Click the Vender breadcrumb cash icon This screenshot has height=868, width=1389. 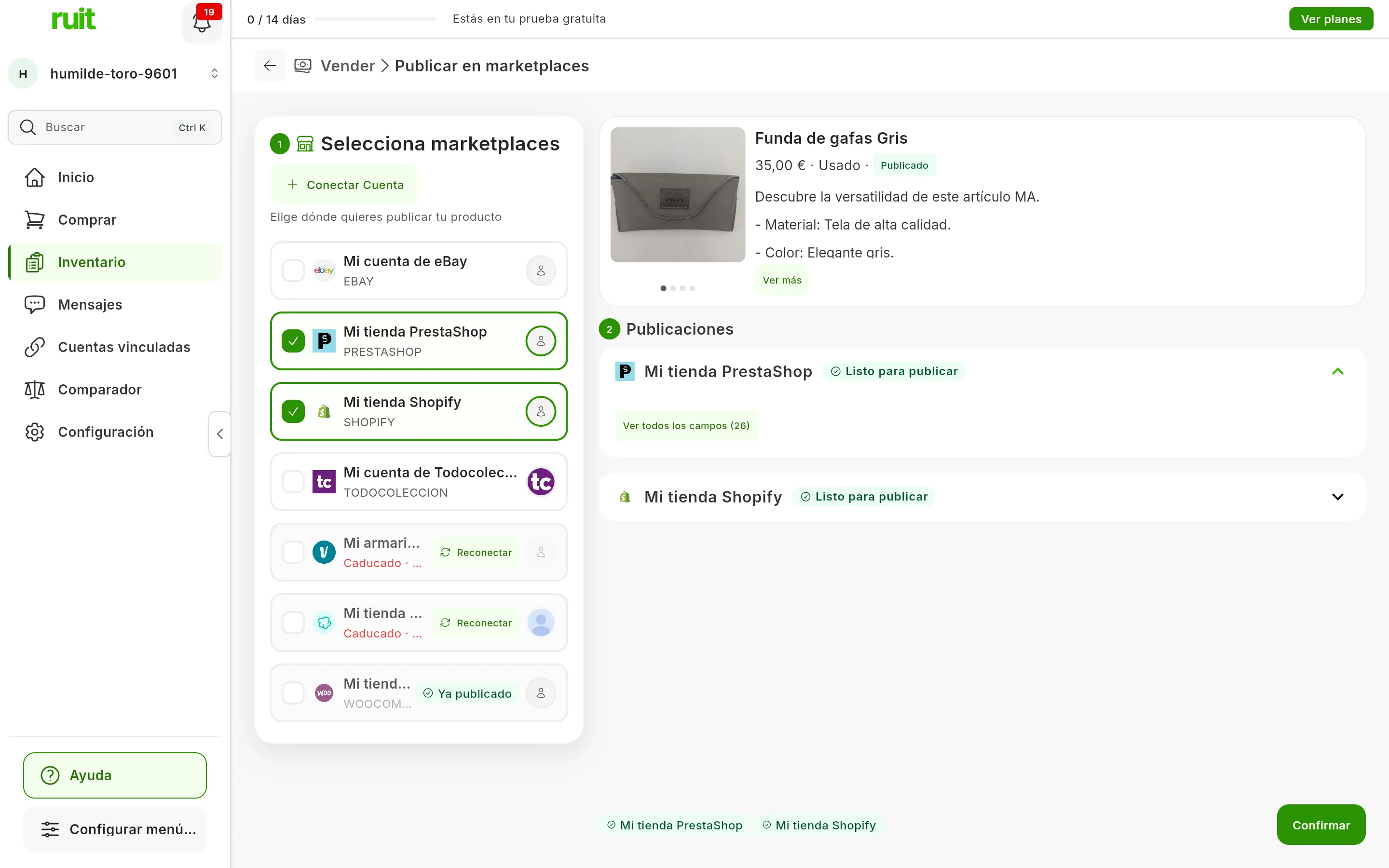tap(302, 66)
